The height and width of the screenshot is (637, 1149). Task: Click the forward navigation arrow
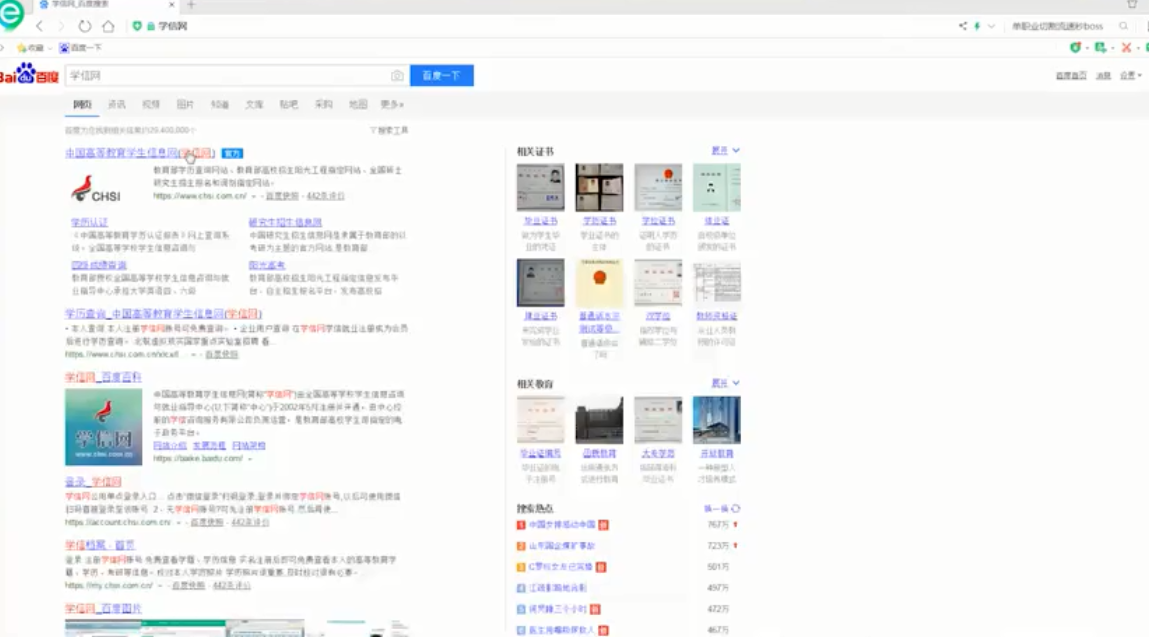pos(62,26)
